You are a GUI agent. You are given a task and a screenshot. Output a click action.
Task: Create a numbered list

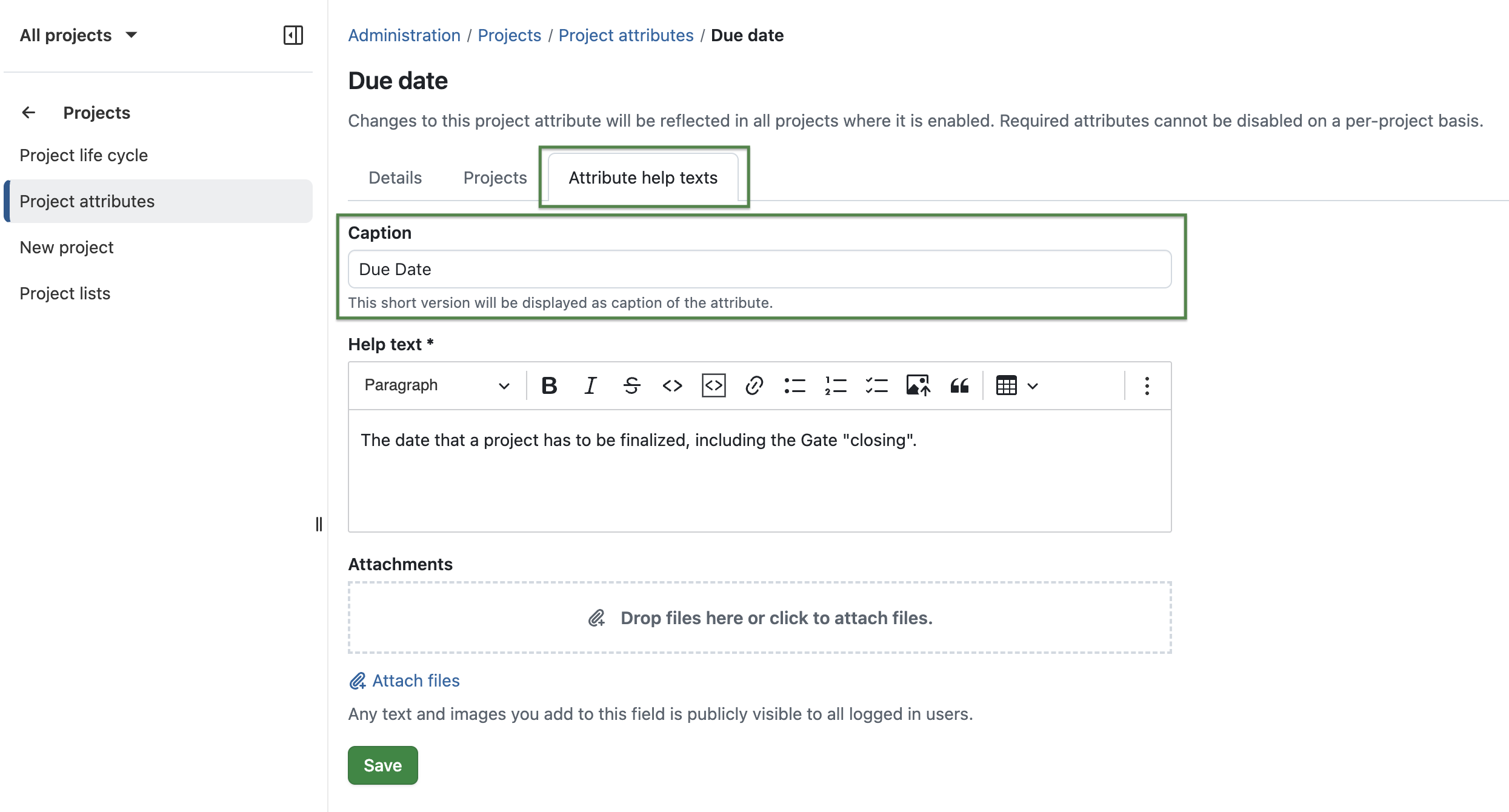tap(836, 385)
